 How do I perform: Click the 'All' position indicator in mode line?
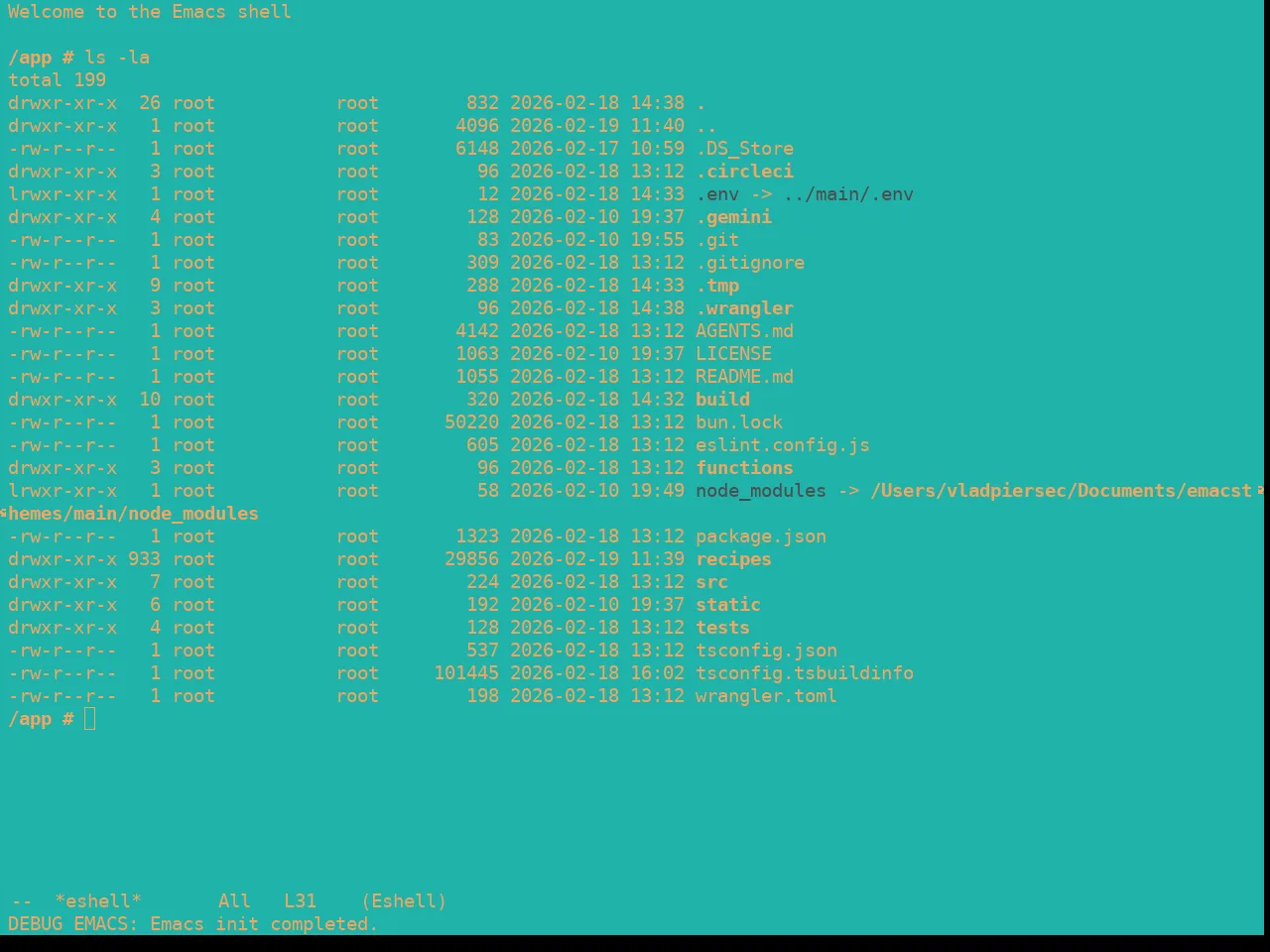point(234,901)
